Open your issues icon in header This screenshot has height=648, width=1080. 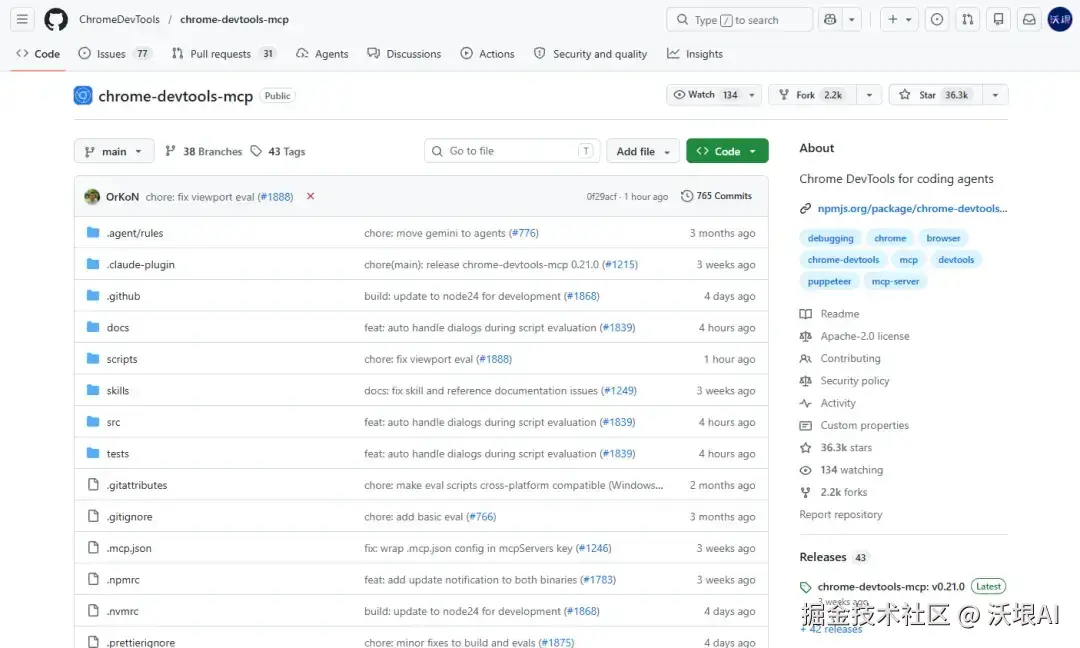point(937,19)
